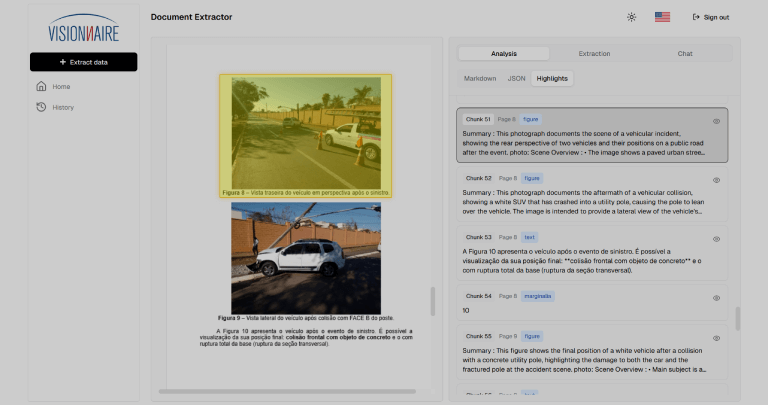Select the JSON view
The image size is (768, 405).
(517, 78)
